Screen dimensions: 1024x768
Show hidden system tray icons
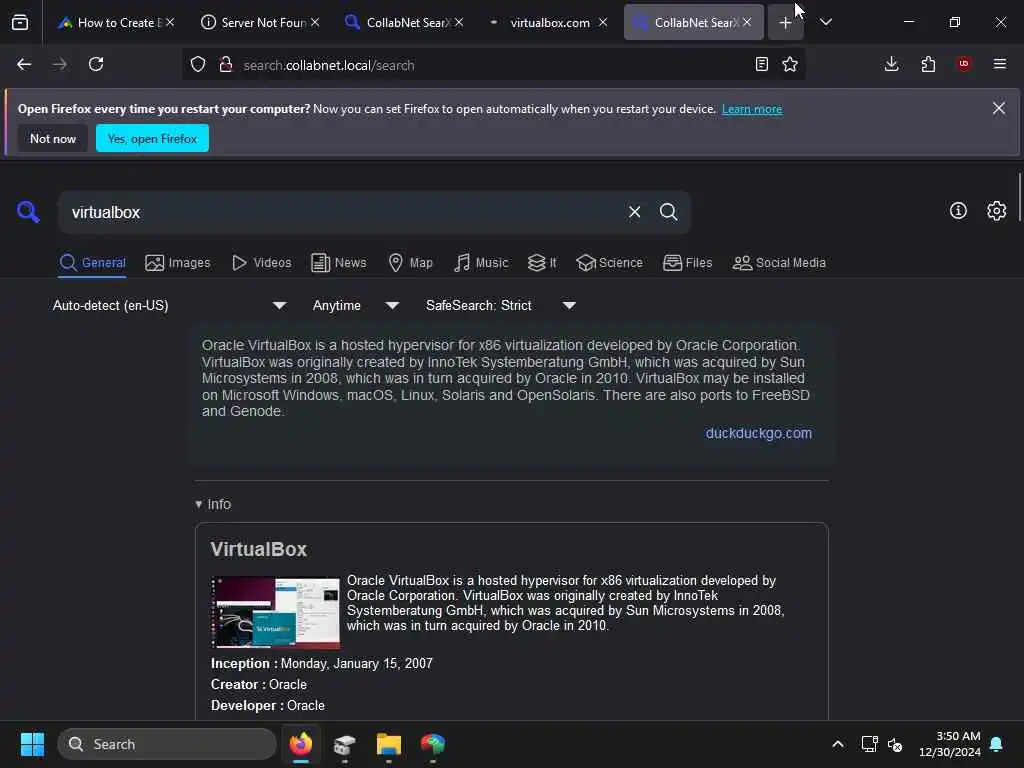point(838,744)
